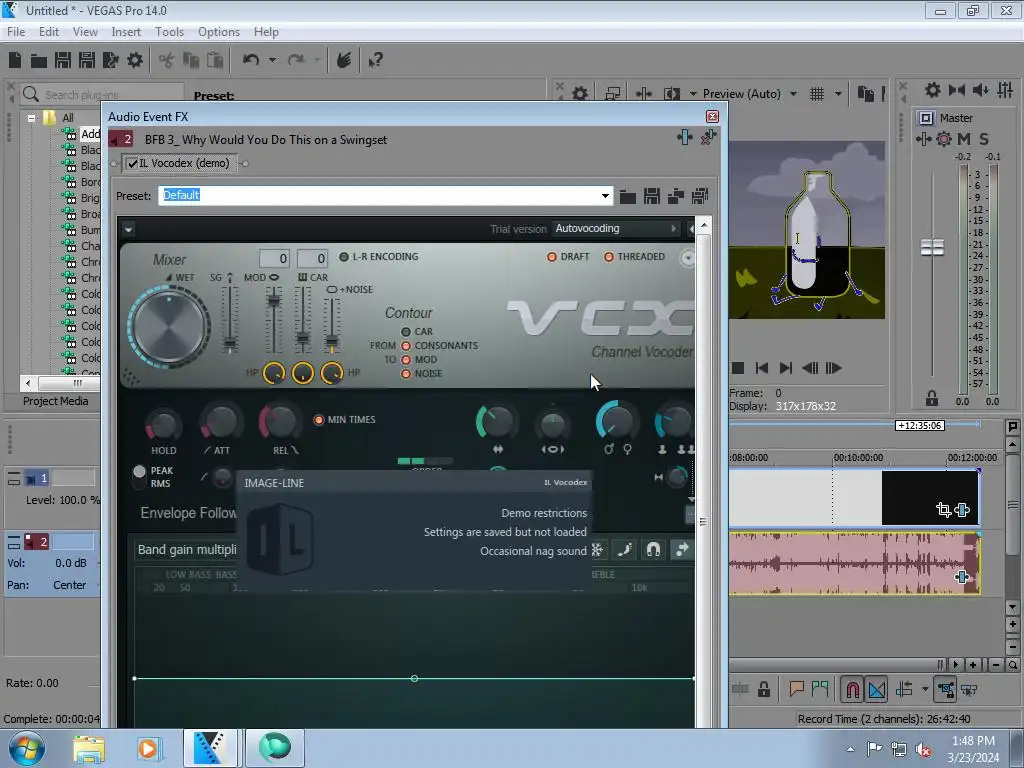Open the Vocodex options menu arrow

[x=128, y=229]
